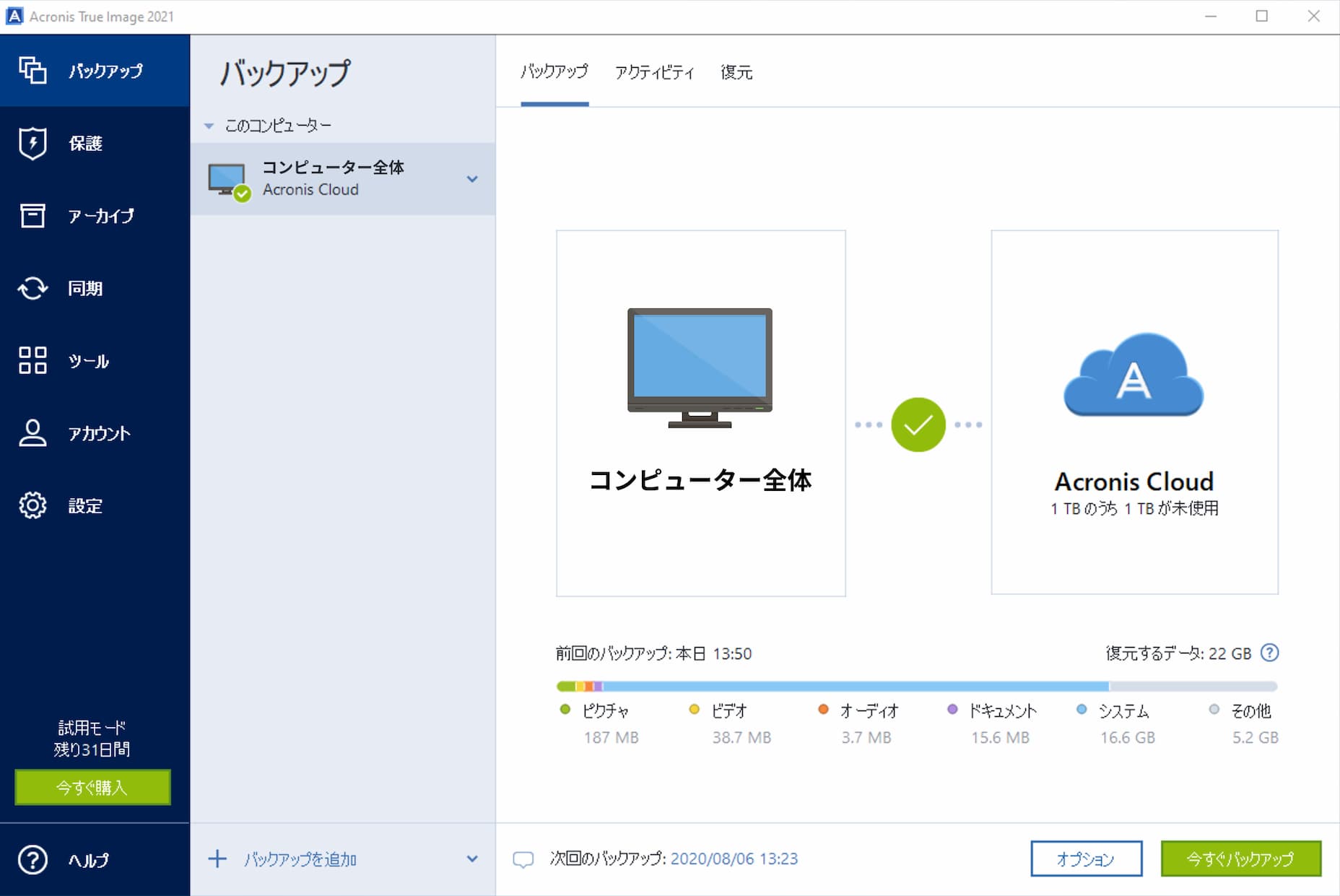Maximize the Acronis True Image window
Screen dimensions: 1340x896
[x=1262, y=16]
